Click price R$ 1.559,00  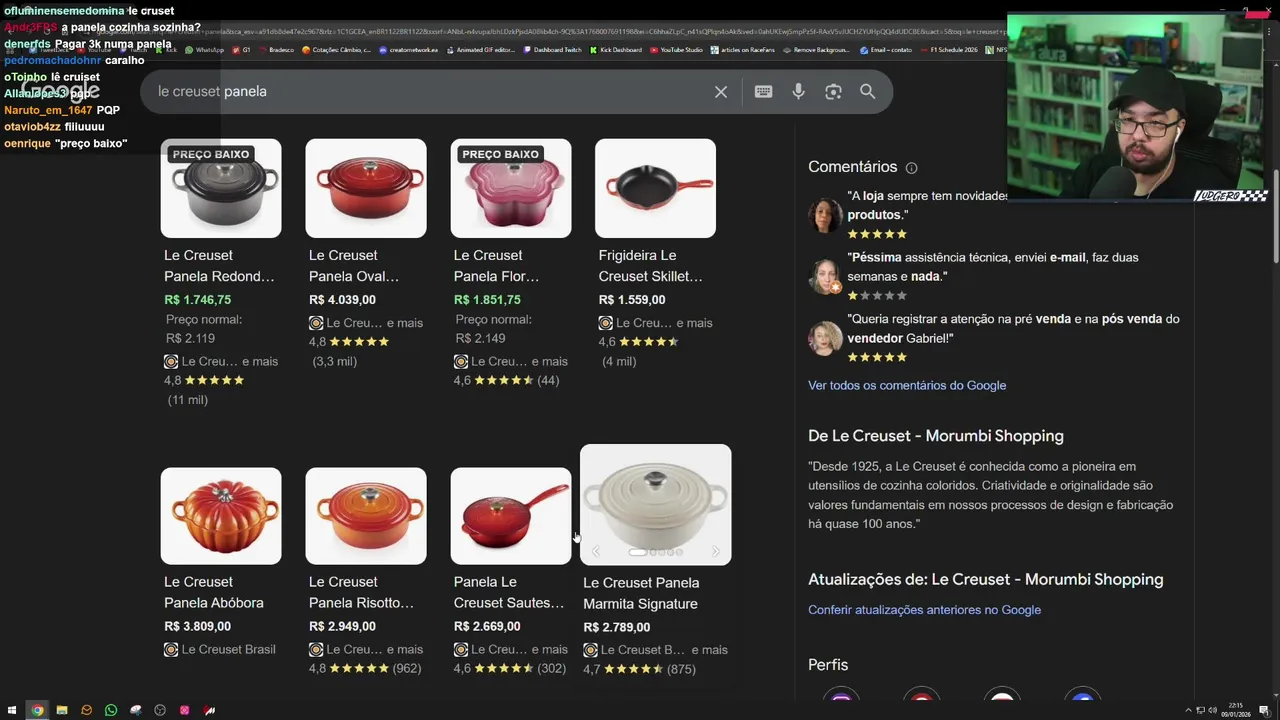(x=632, y=300)
